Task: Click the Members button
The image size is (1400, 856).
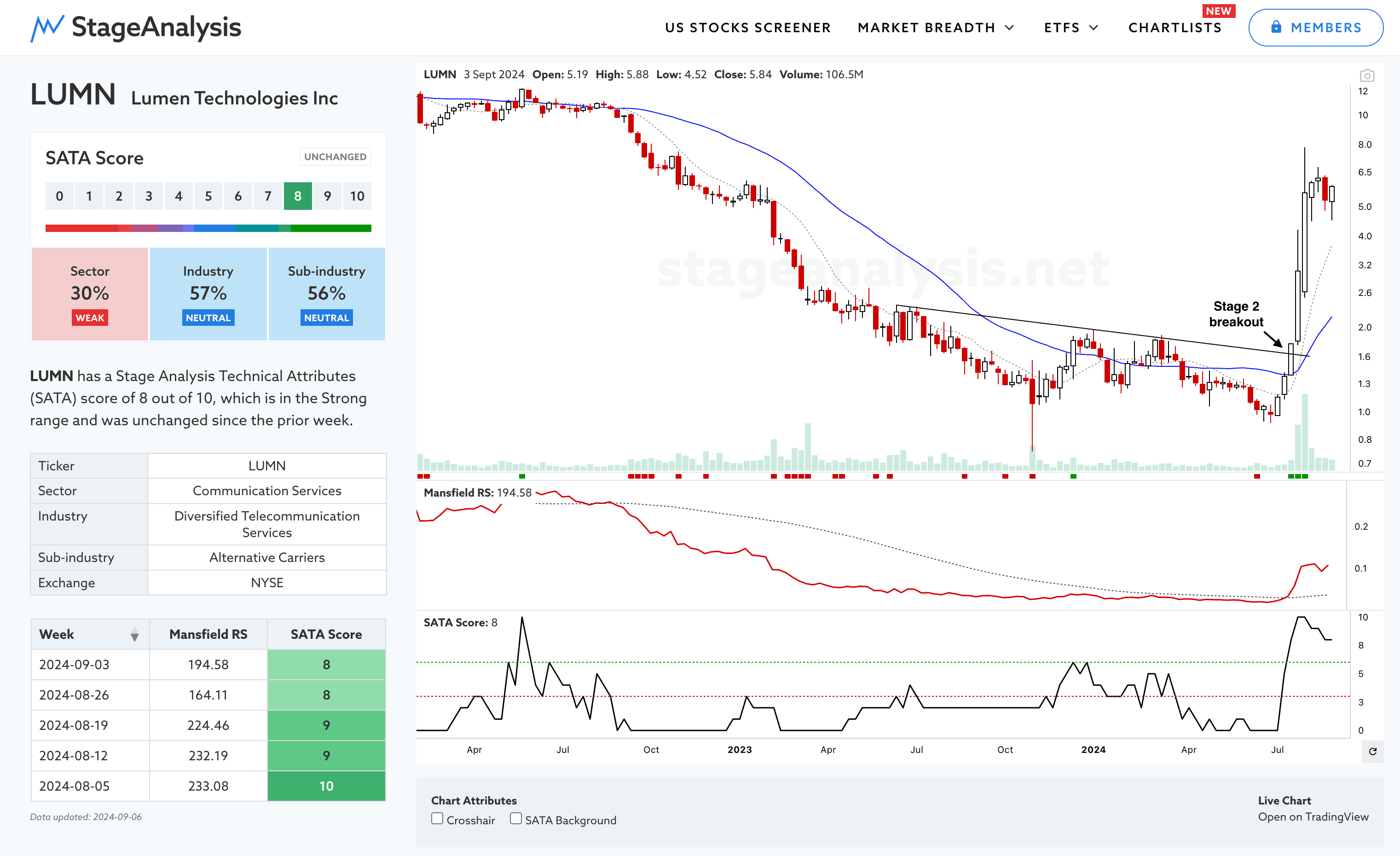Action: click(x=1315, y=27)
